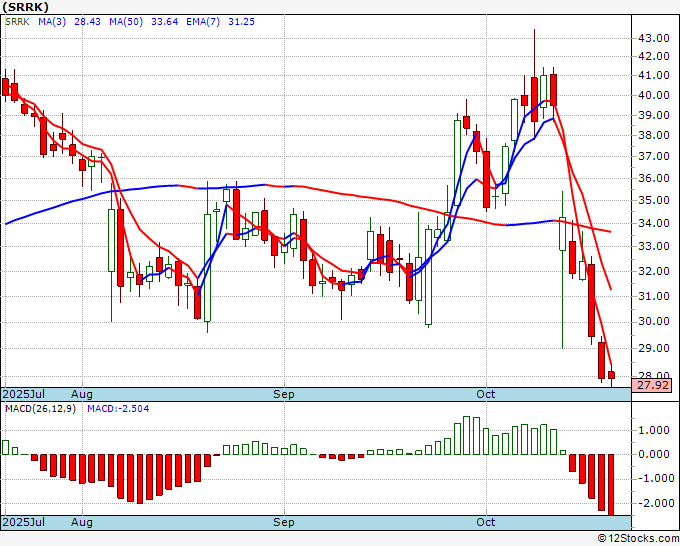Click the 29.00 price axis label
Image resolution: width=680 pixels, height=546 pixels.
pyautogui.click(x=654, y=348)
